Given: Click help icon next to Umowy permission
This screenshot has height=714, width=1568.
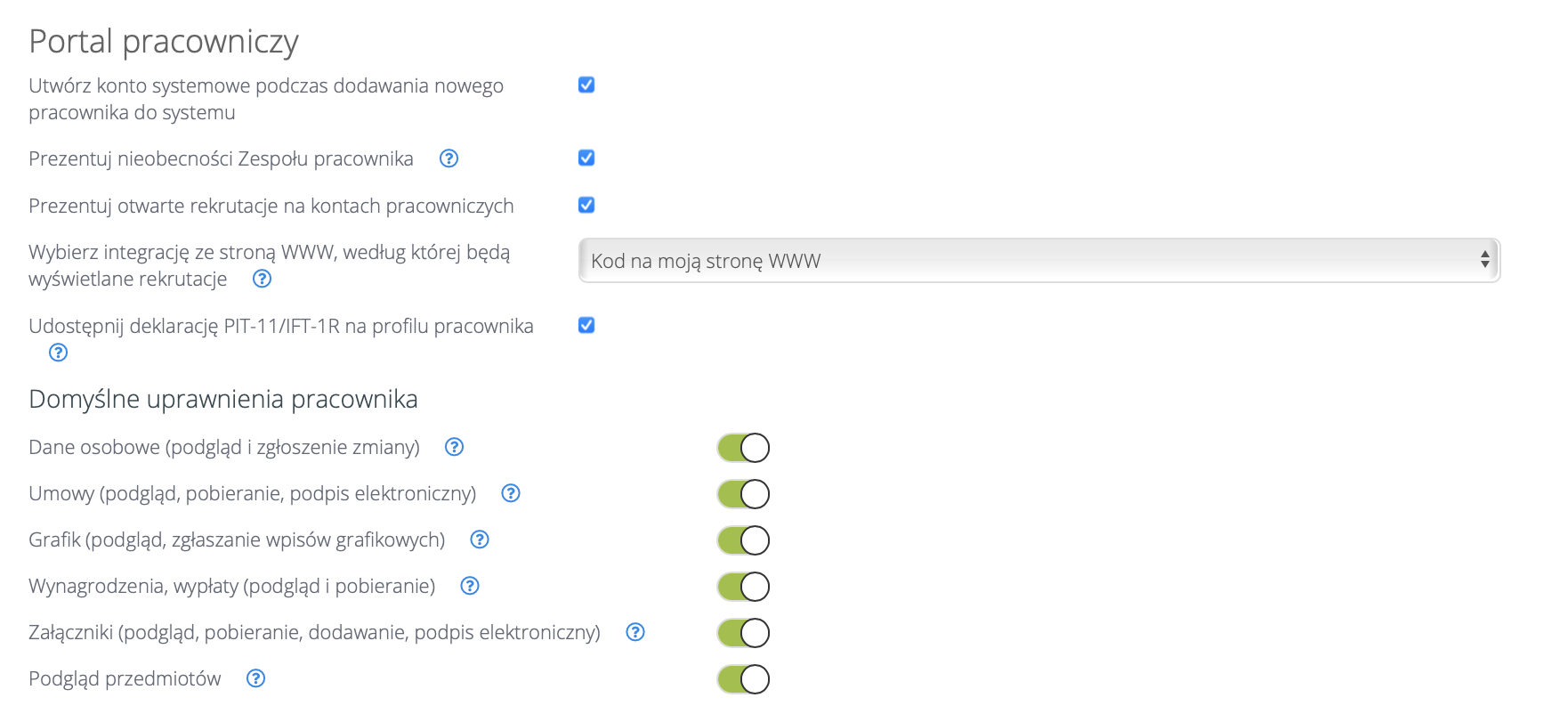Looking at the screenshot, I should coord(511,493).
